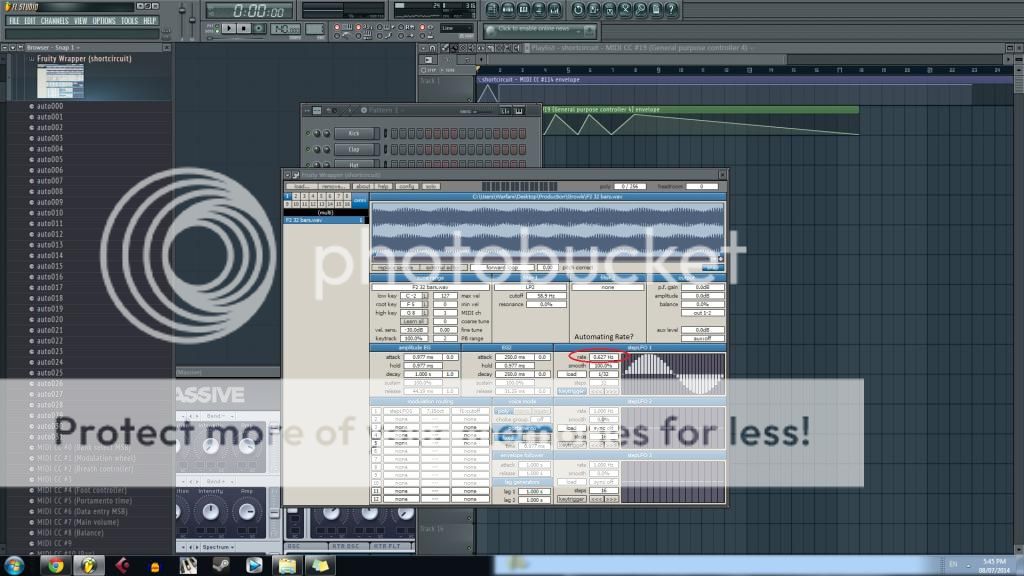Click the Save project toolbar icon

pyautogui.click(x=594, y=9)
